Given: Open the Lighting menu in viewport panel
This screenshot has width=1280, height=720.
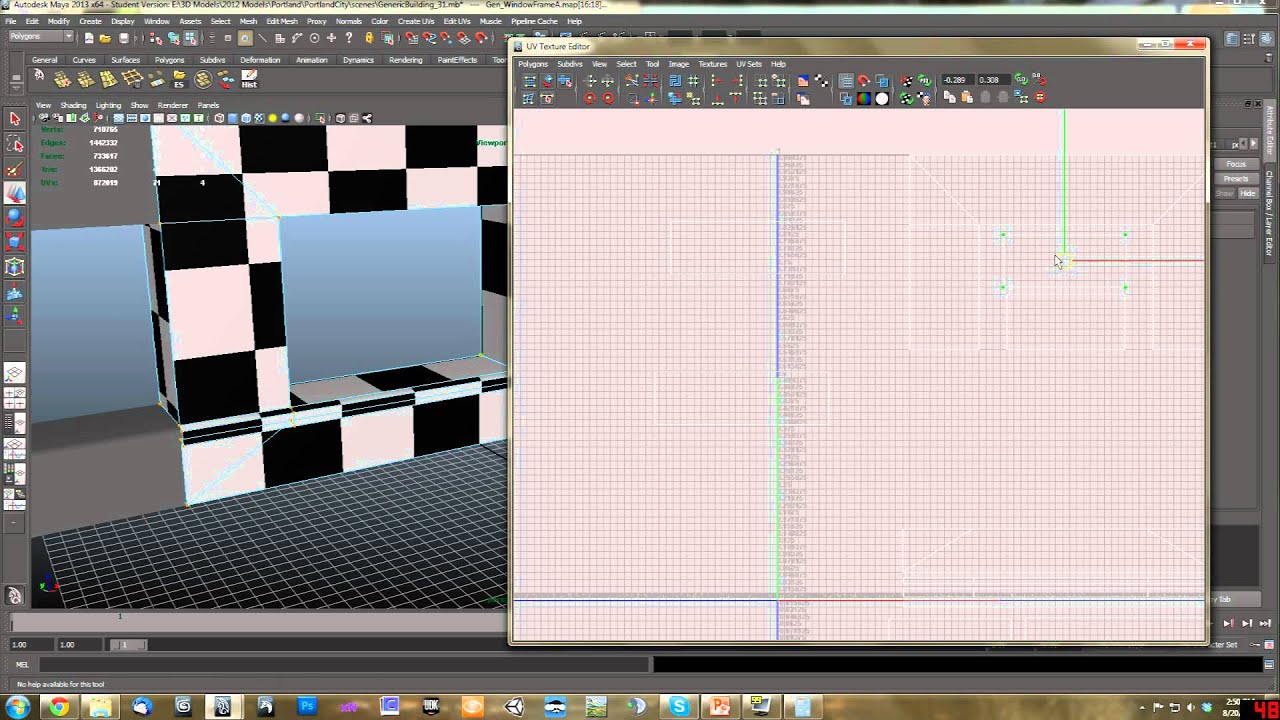Looking at the screenshot, I should [108, 105].
